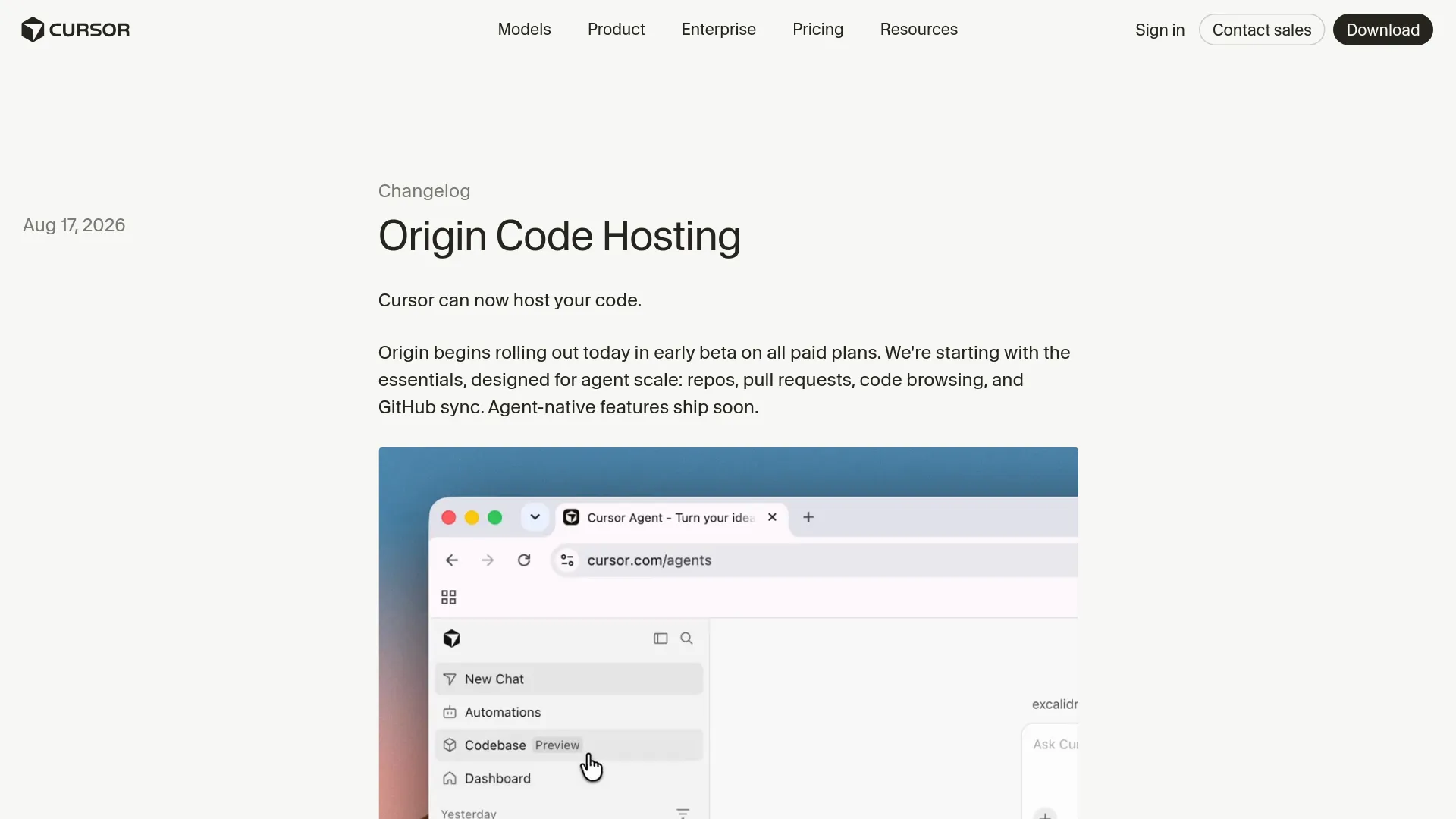Image resolution: width=1456 pixels, height=819 pixels.
Task: Go to the Pricing page
Action: click(x=817, y=30)
